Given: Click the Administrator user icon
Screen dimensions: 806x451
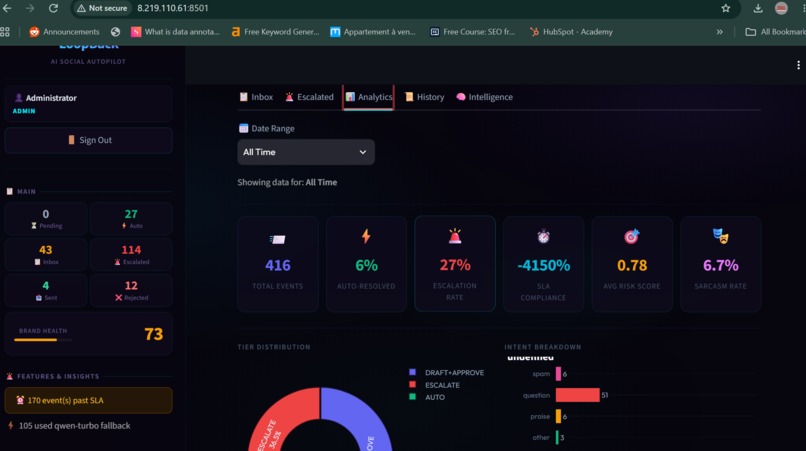Looking at the screenshot, I should tap(19, 98).
